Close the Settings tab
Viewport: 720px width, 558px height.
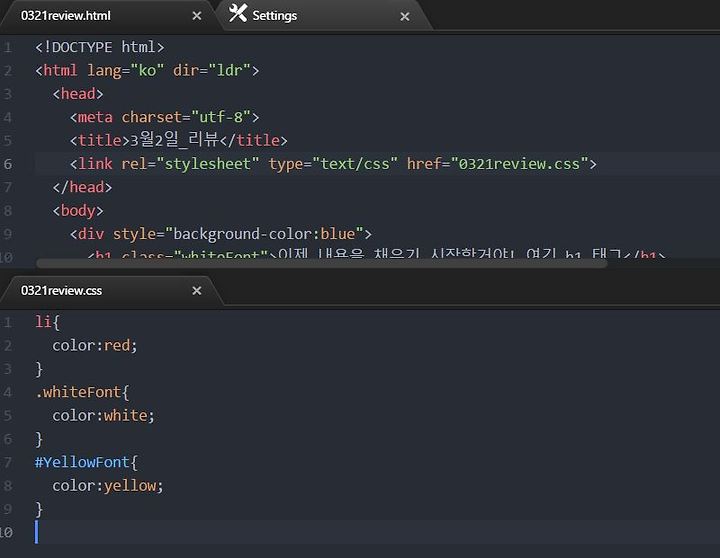[405, 17]
